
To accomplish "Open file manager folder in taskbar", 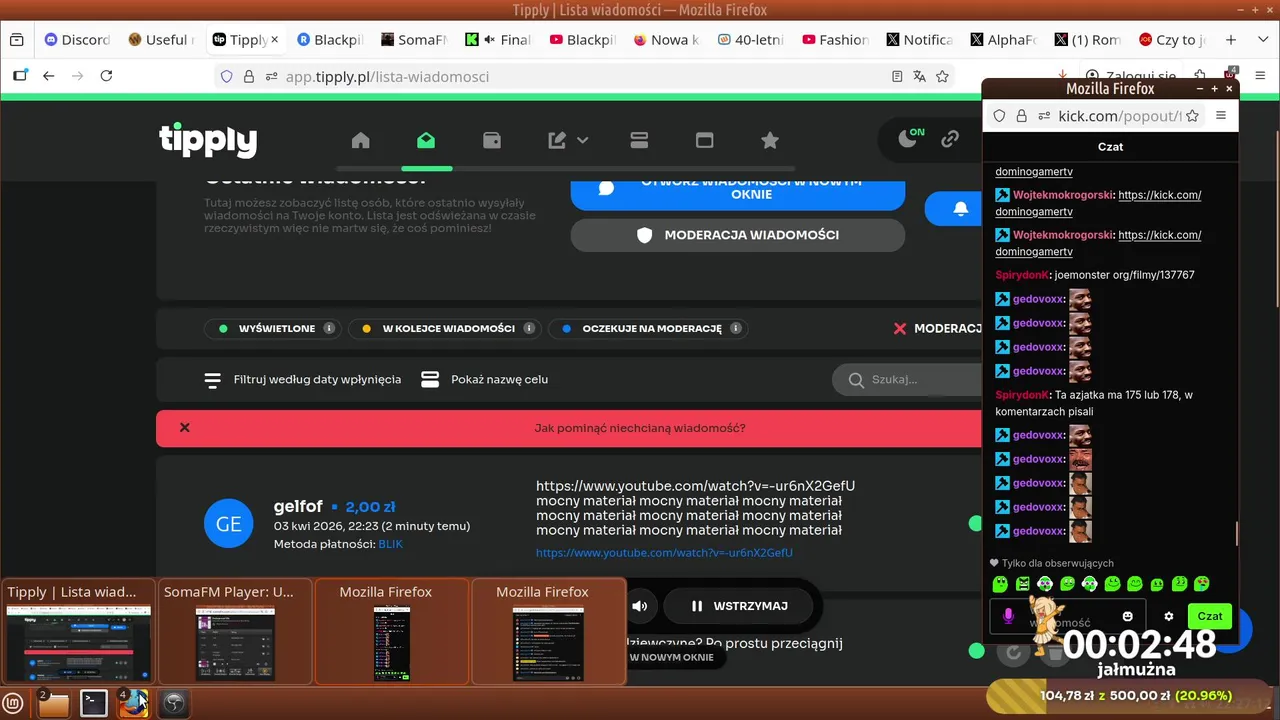I will coord(54,703).
